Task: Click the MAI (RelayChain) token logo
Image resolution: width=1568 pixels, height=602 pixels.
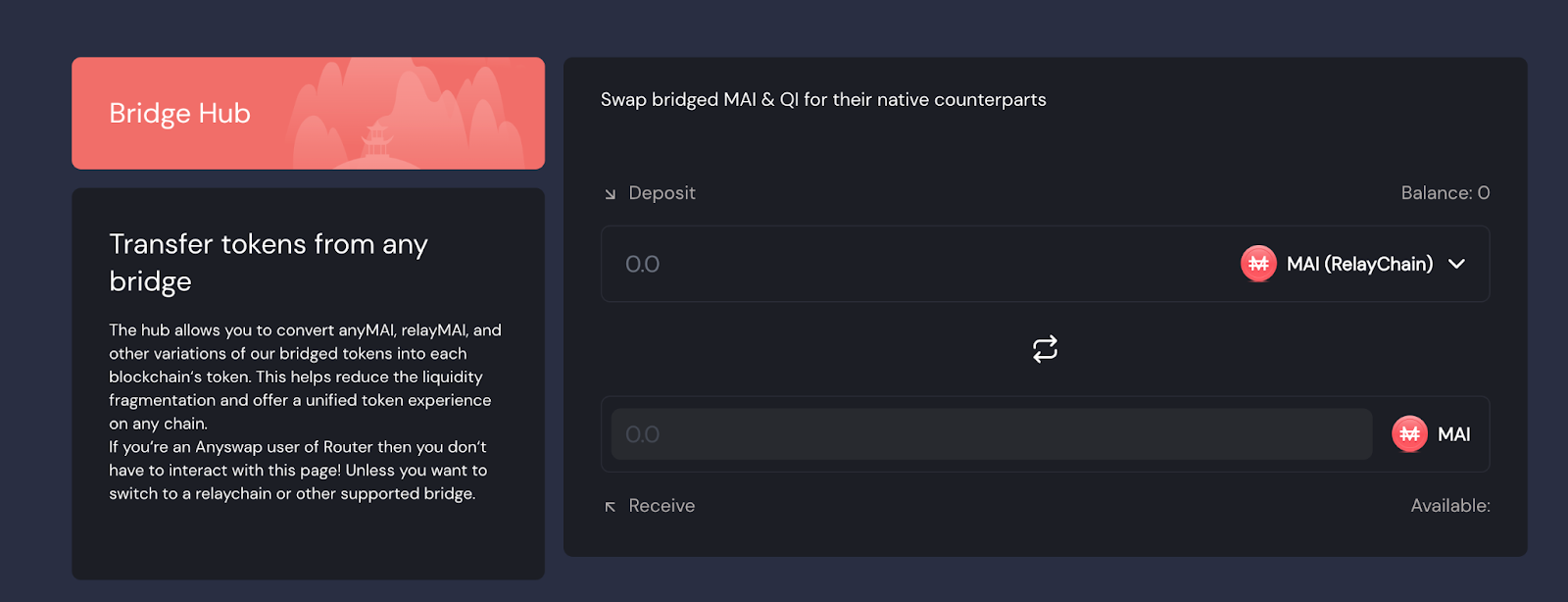Action: (x=1258, y=264)
